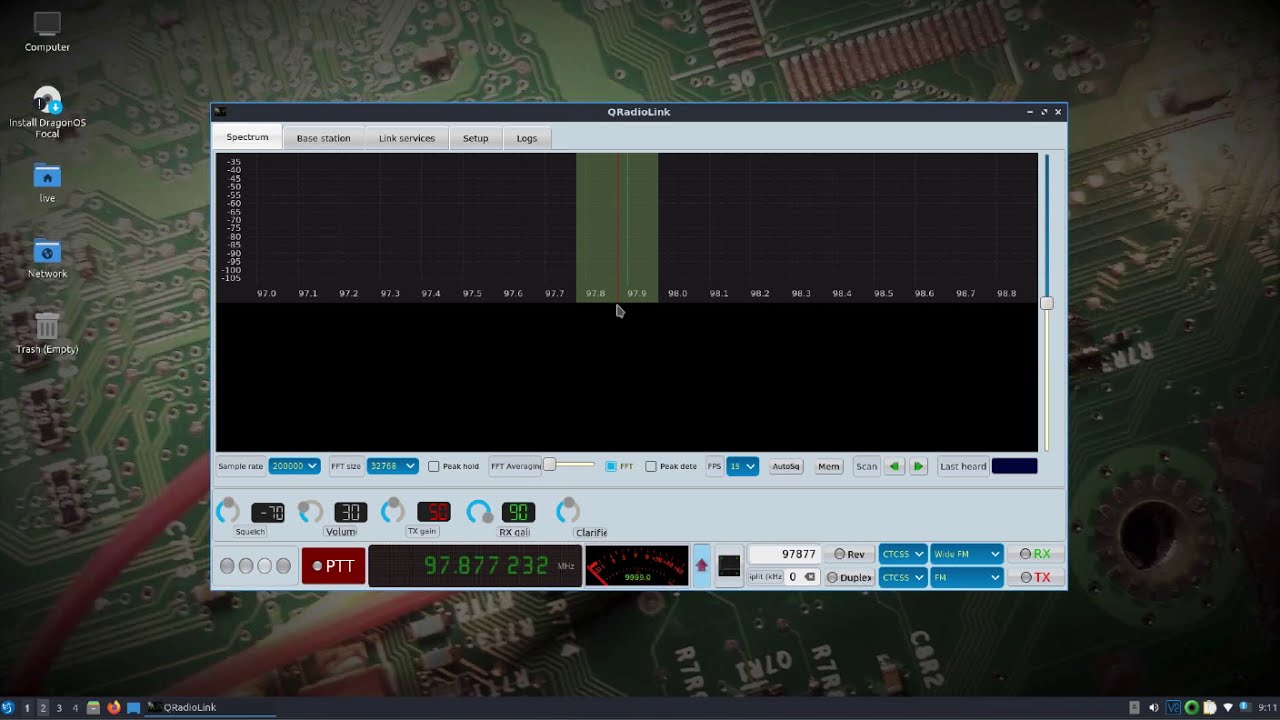
Task: Toggle the RX receive button
Action: tap(1035, 554)
